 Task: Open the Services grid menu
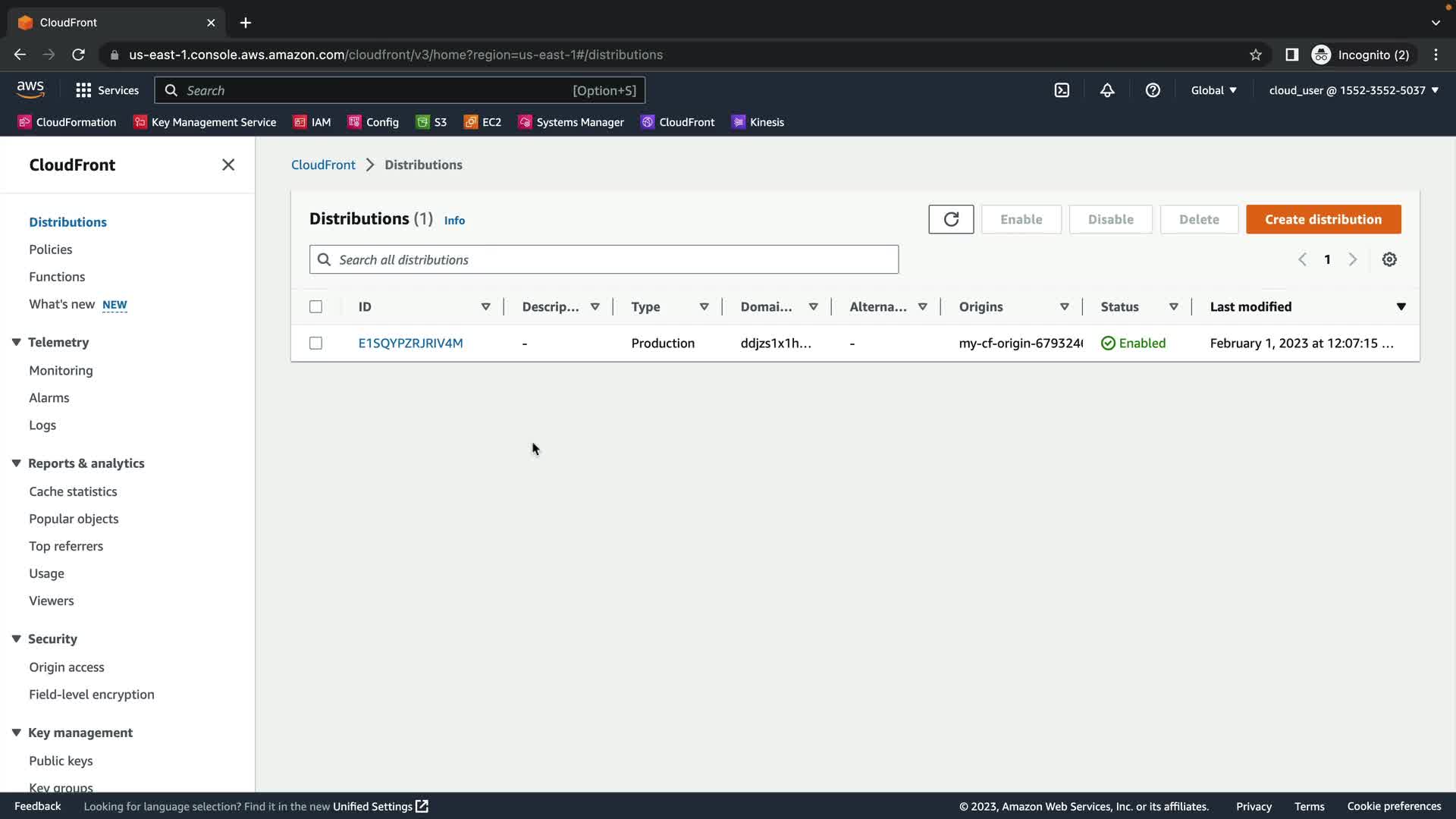[83, 90]
